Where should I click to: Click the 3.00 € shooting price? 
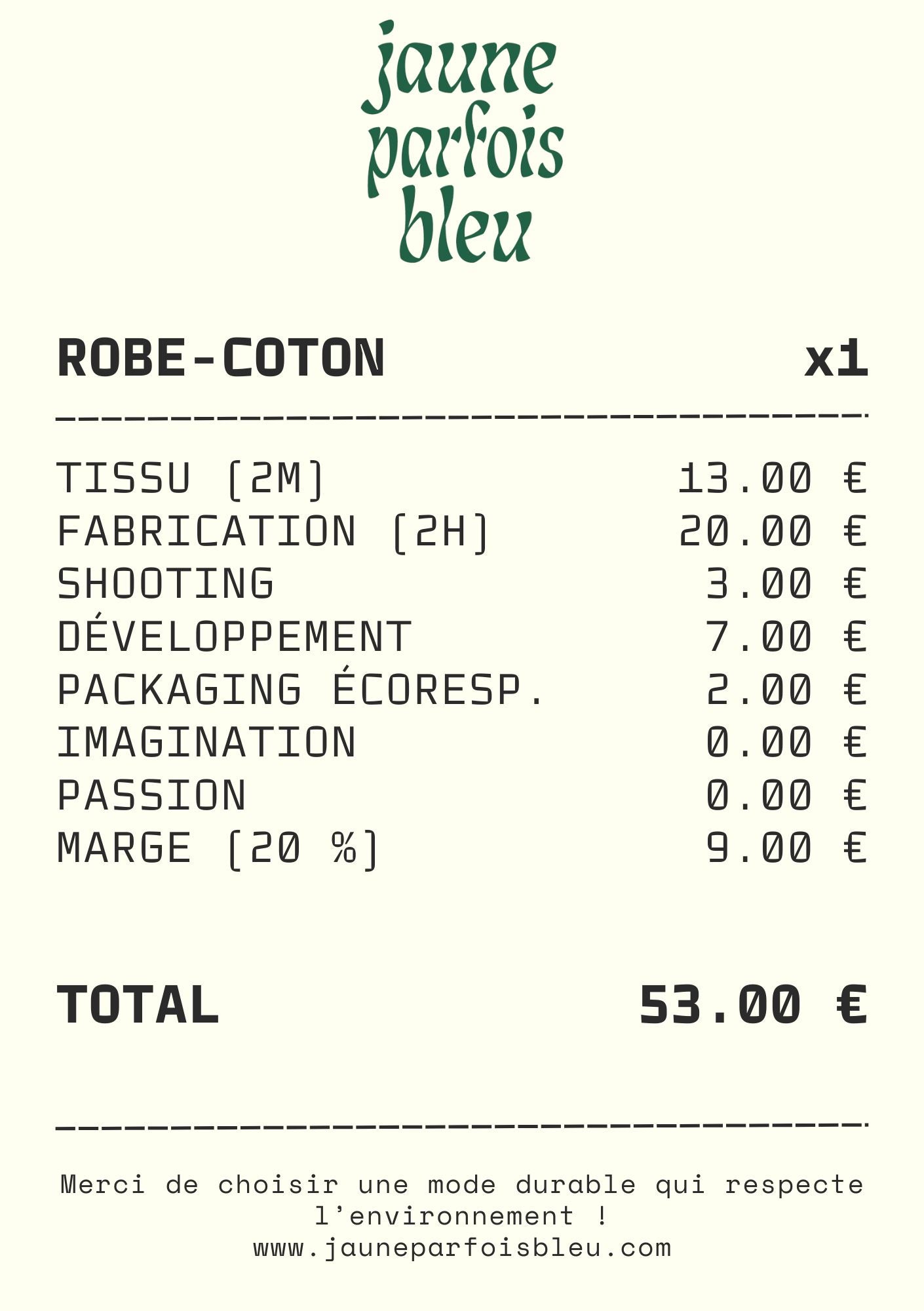tap(785, 584)
